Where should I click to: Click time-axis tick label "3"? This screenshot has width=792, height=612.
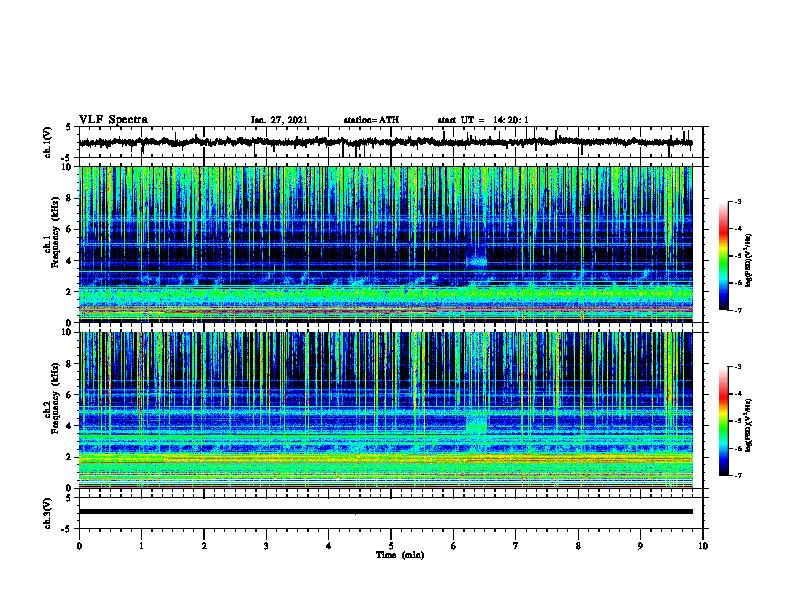point(266,546)
